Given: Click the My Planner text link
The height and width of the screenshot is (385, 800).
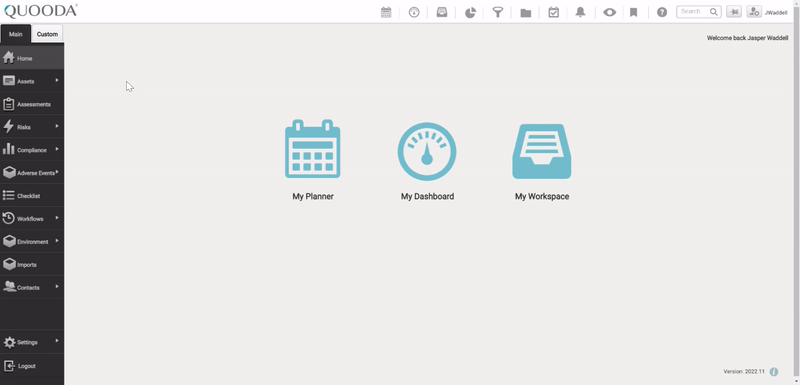Looking at the screenshot, I should [313, 196].
